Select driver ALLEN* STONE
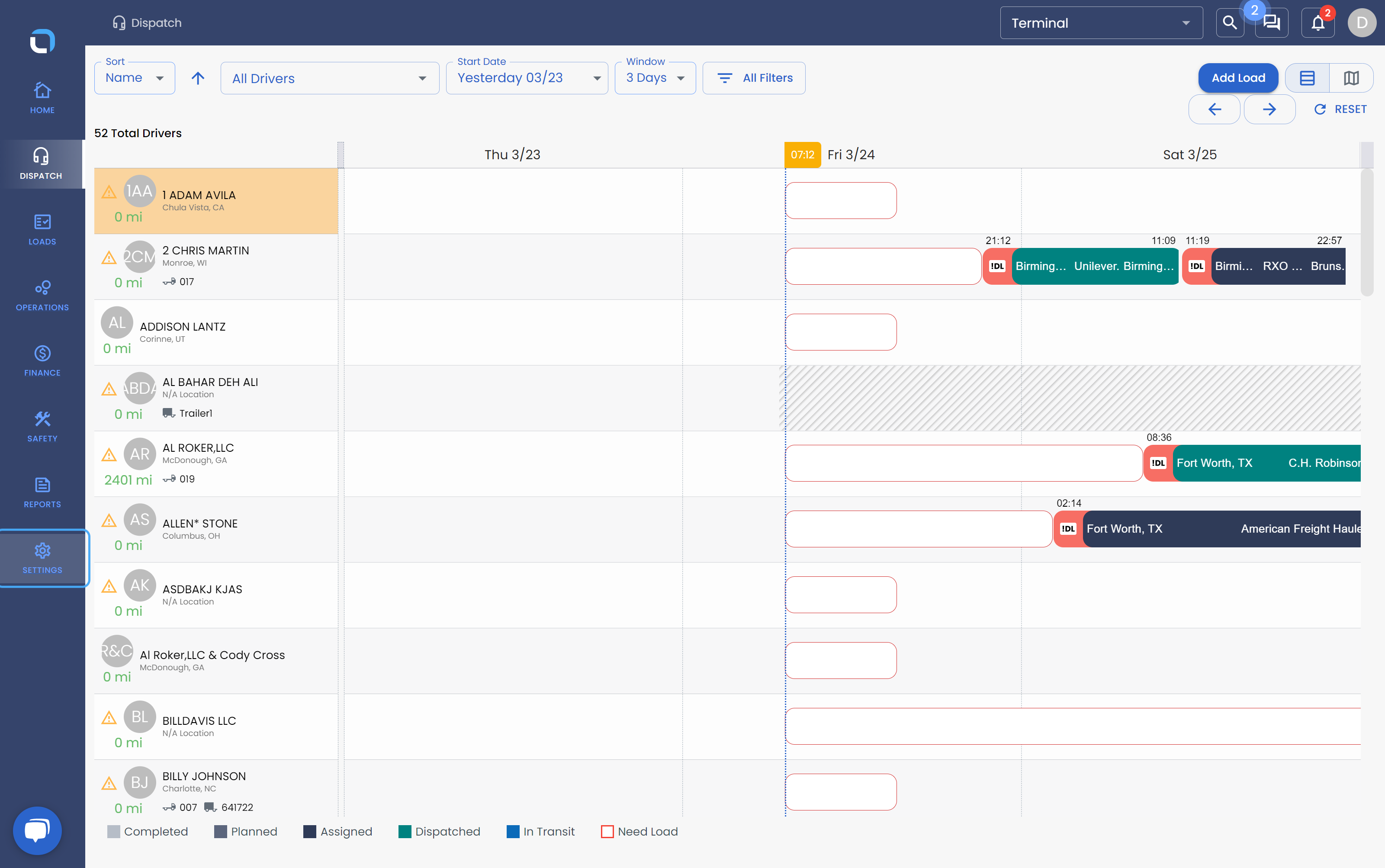This screenshot has height=868, width=1385. coord(216,529)
